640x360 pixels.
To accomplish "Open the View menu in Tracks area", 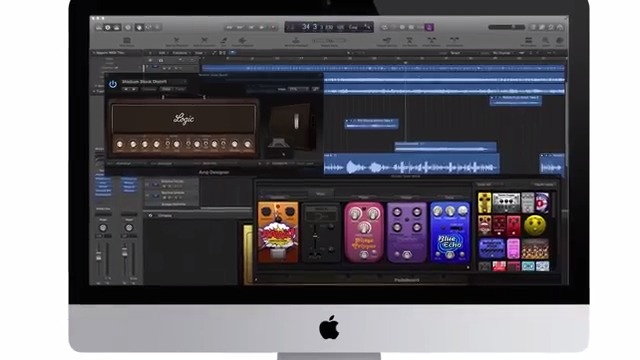I will [x=199, y=53].
